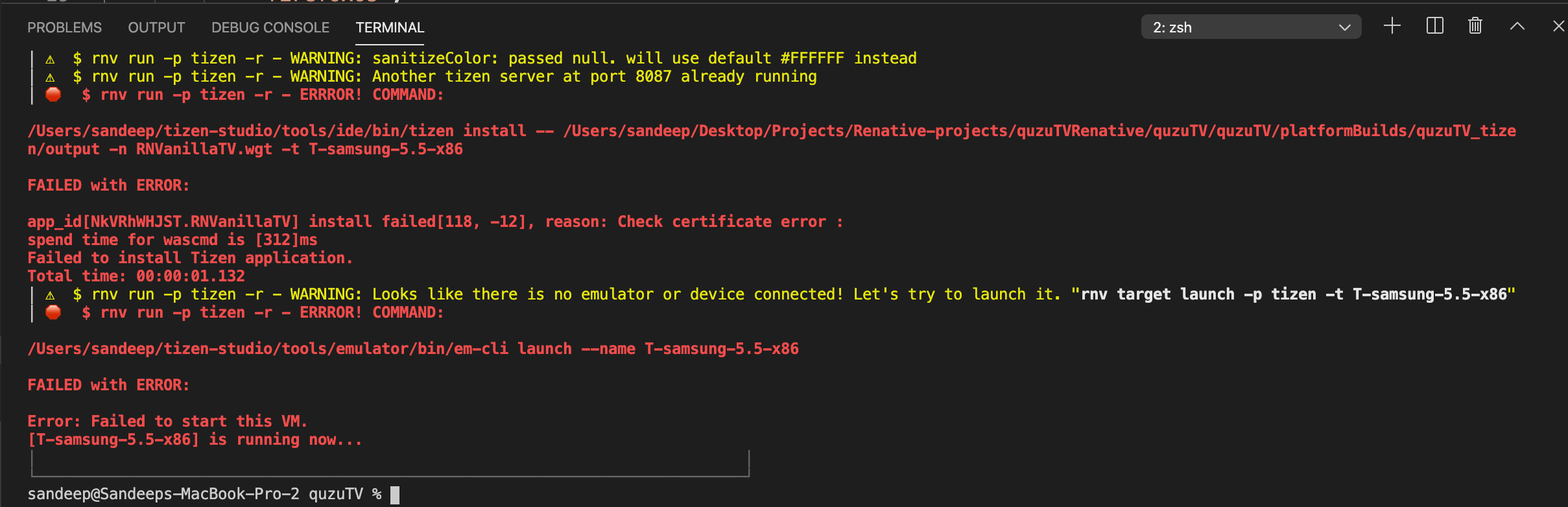1568x507 pixels.
Task: Click the chevron arrow on the terminal selector
Action: [x=1344, y=27]
